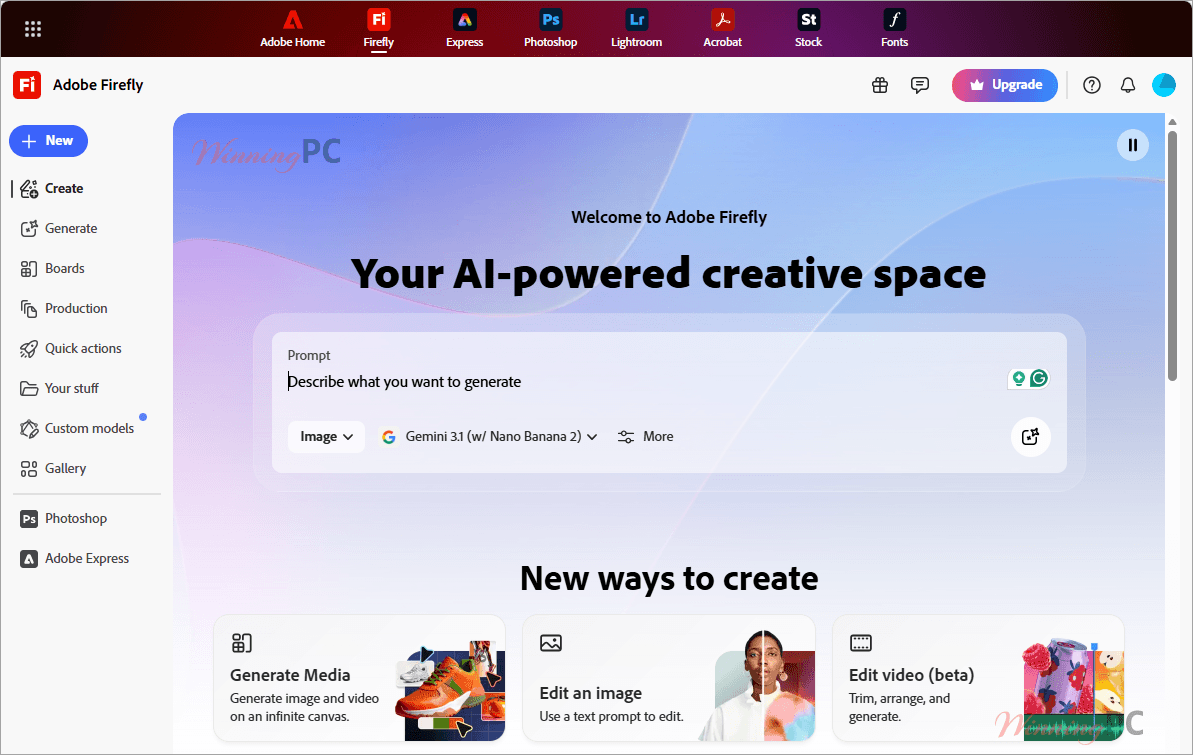Open the Image type dropdown
Screen dimensions: 1193x755
(x=326, y=437)
